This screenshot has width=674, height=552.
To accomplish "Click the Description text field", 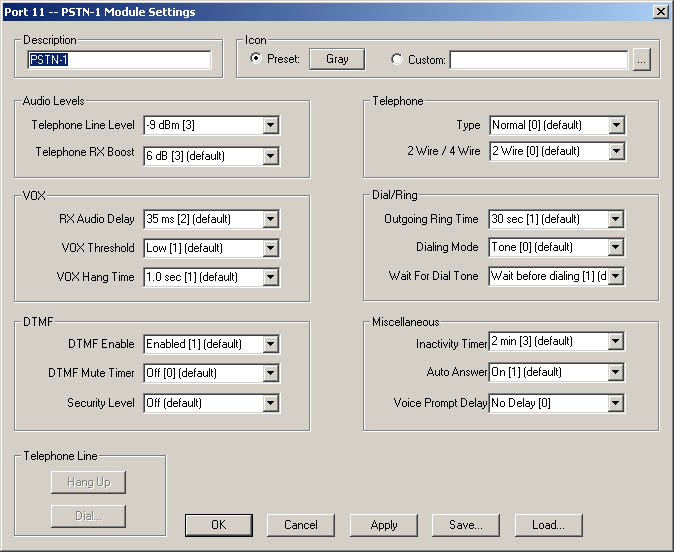I will [x=119, y=60].
